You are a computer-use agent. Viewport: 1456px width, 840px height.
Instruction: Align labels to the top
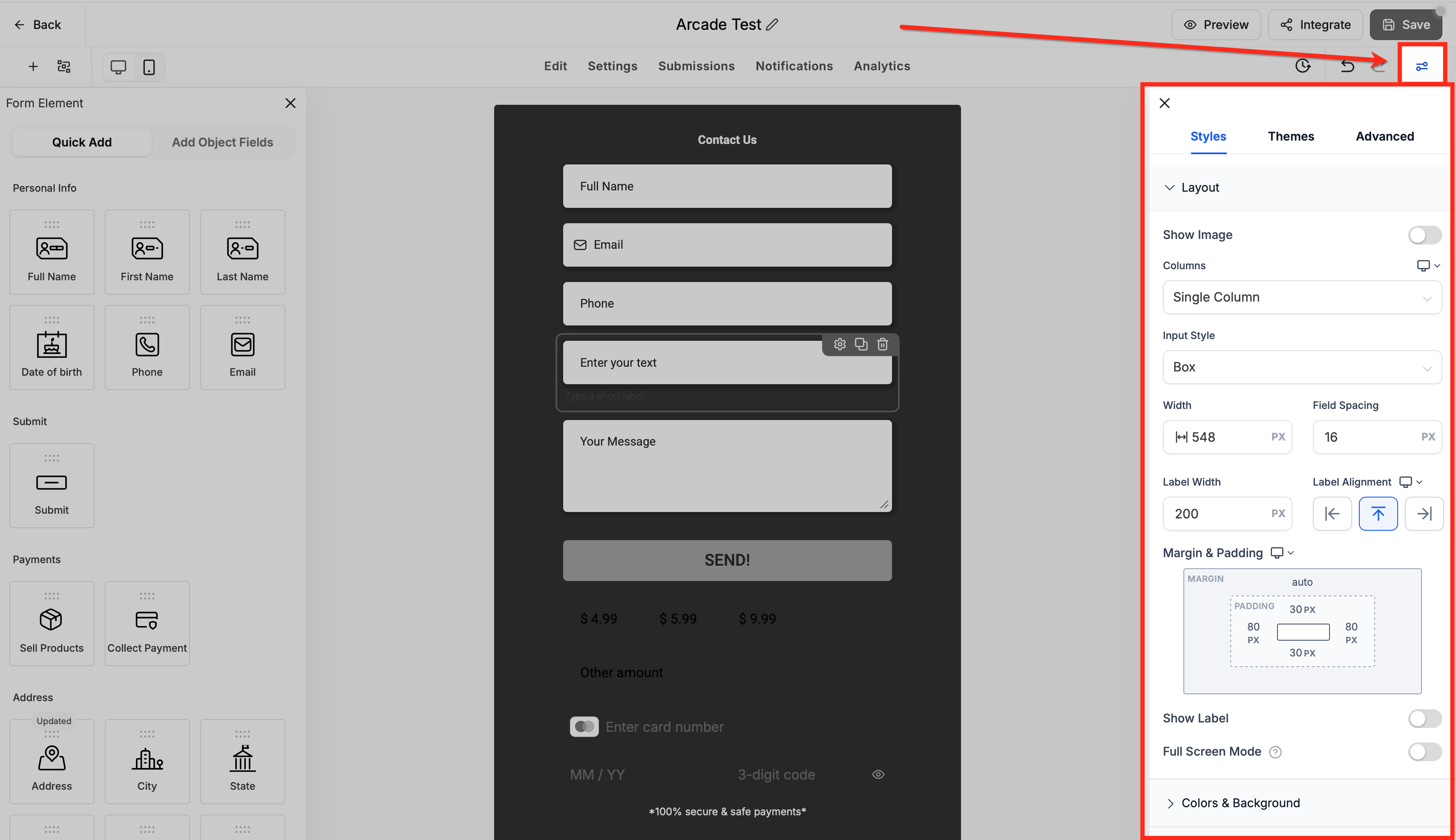pos(1378,513)
